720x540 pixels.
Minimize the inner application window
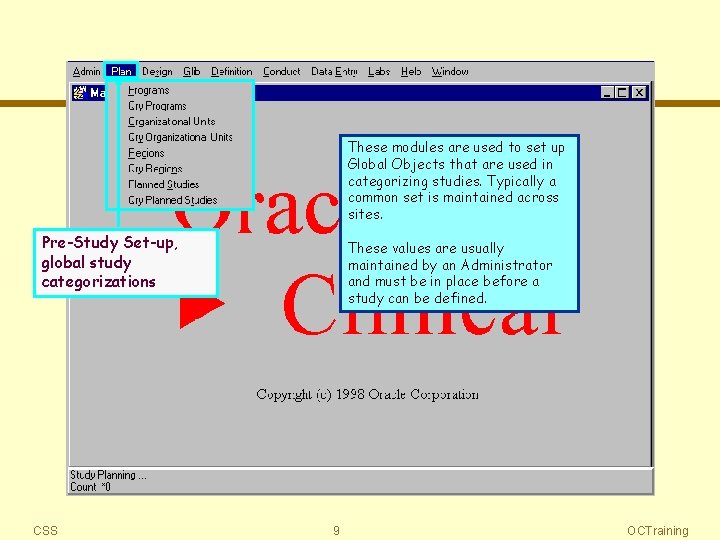[x=608, y=93]
